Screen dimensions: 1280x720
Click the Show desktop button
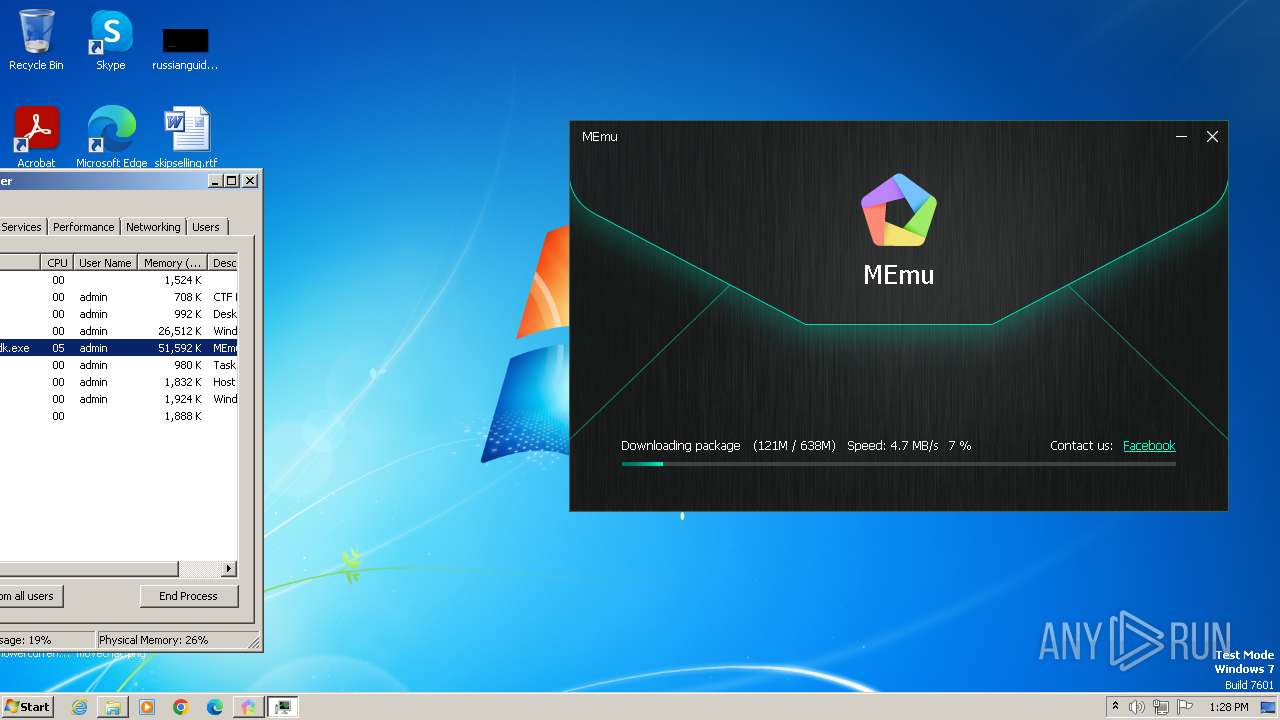[1268, 707]
